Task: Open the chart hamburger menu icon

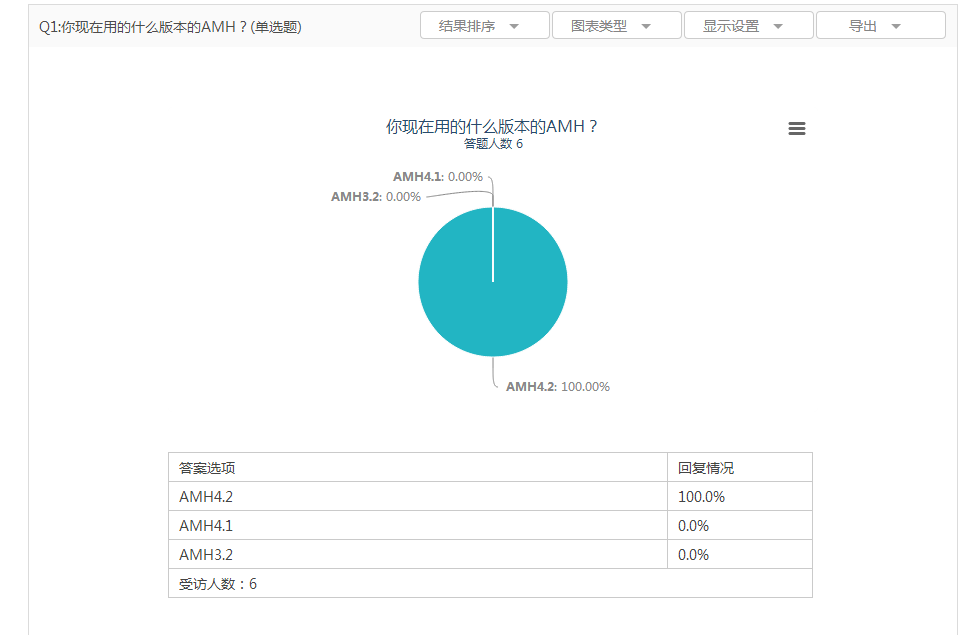Action: tap(797, 129)
